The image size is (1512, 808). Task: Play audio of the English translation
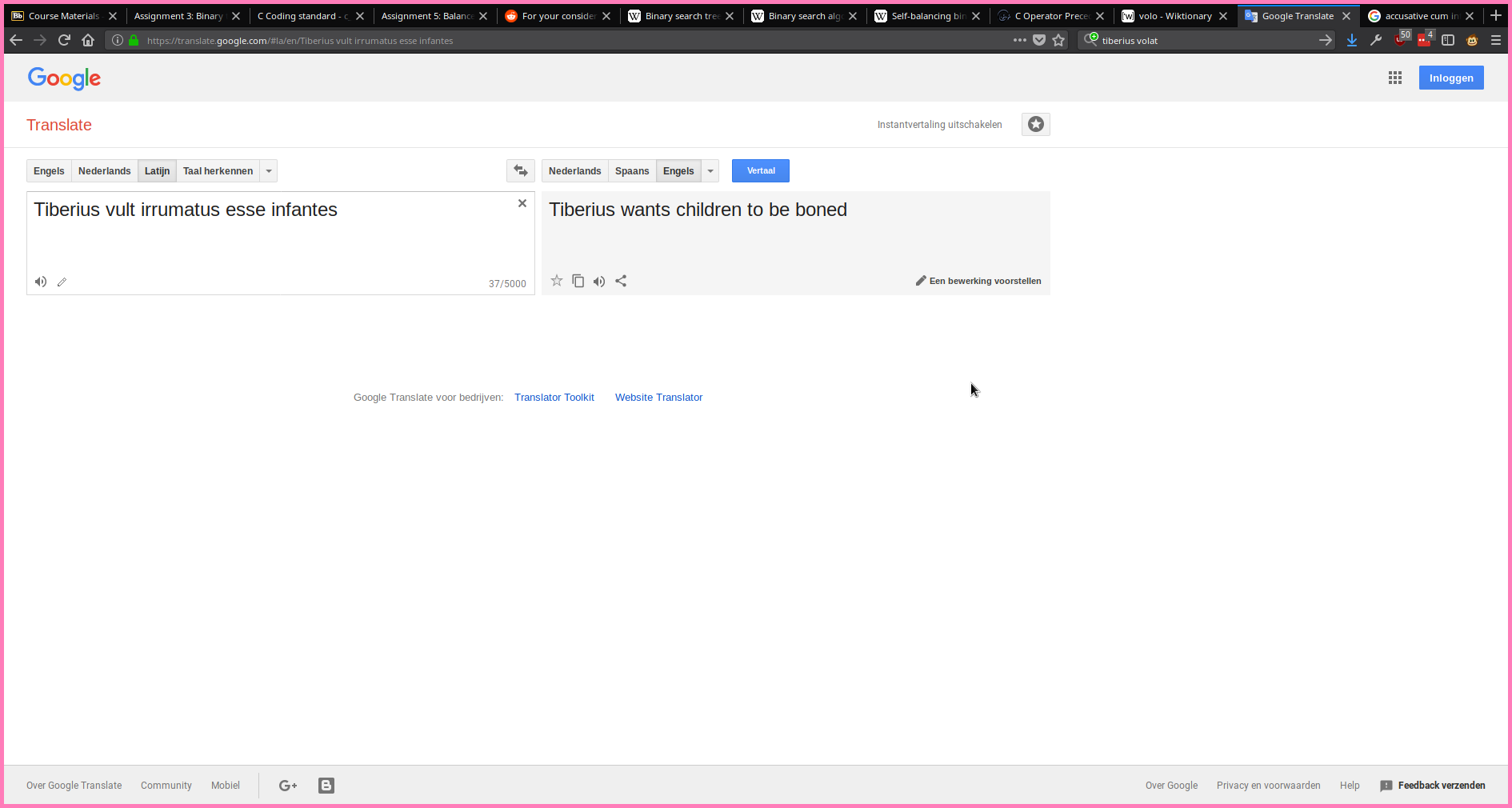(599, 281)
